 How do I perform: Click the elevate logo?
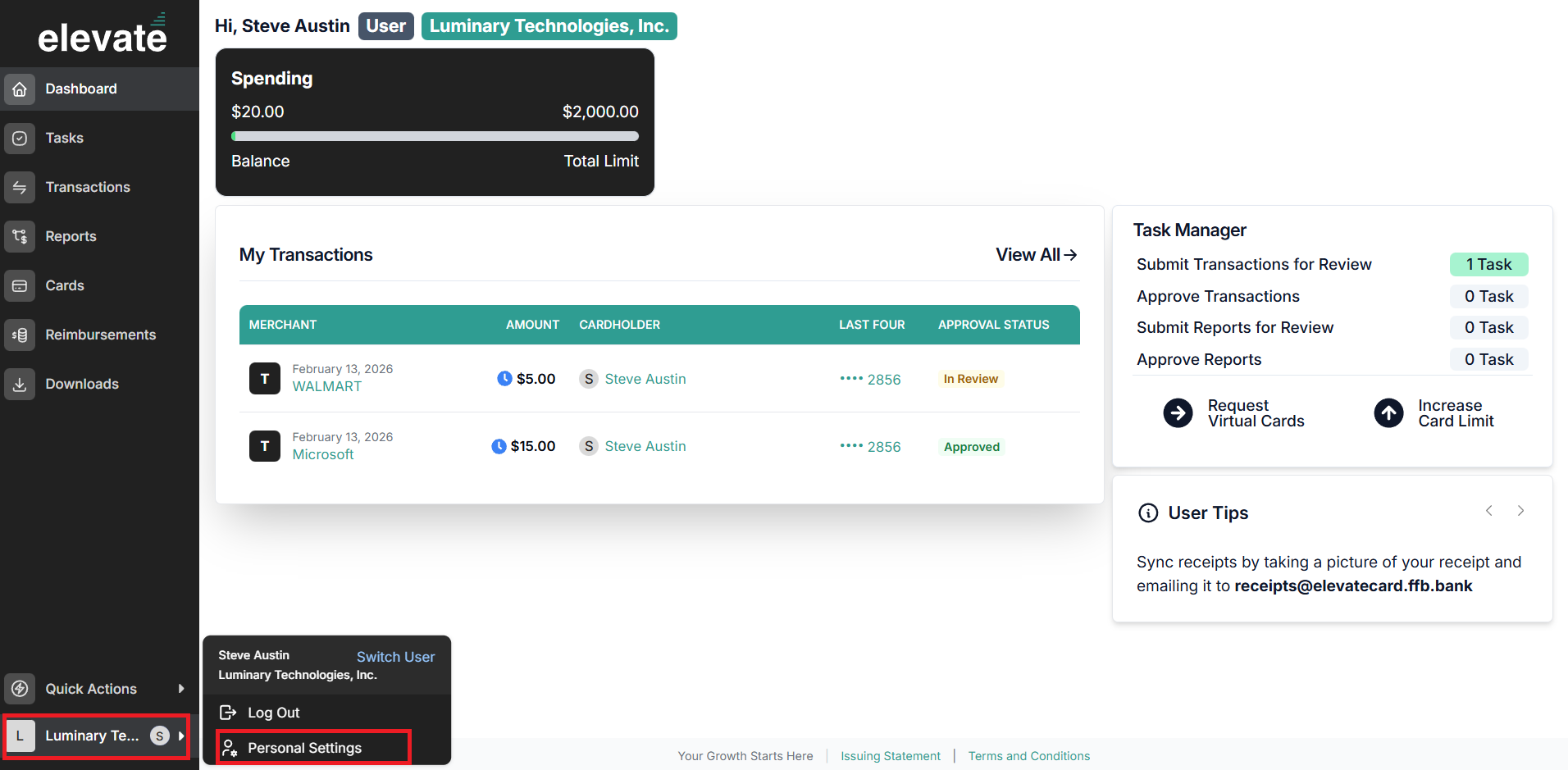(103, 34)
